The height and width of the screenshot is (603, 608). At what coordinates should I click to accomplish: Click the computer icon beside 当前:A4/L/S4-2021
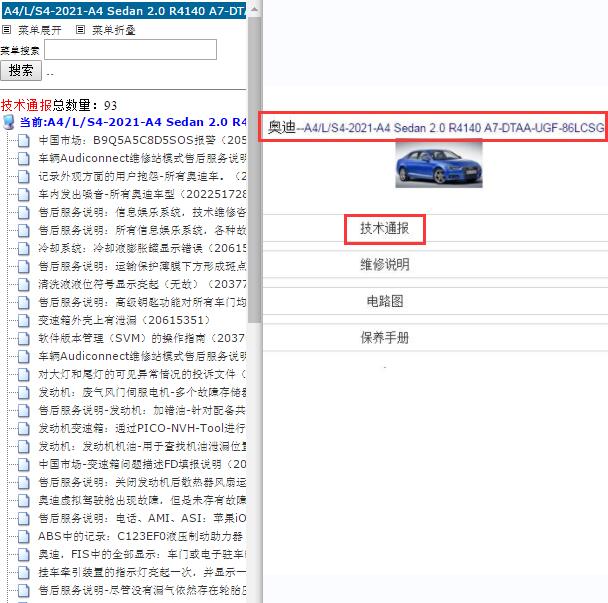(9, 122)
